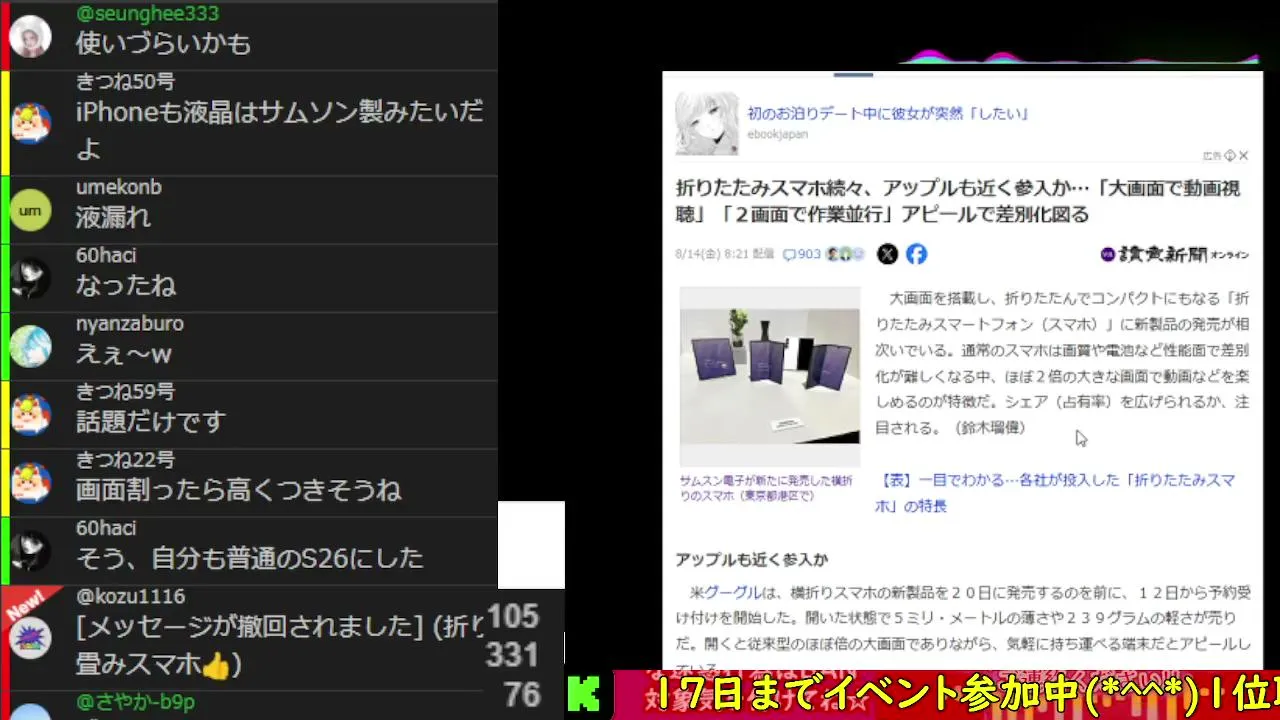Click the @kozu1116 username
This screenshot has width=1280, height=720.
(x=130, y=596)
